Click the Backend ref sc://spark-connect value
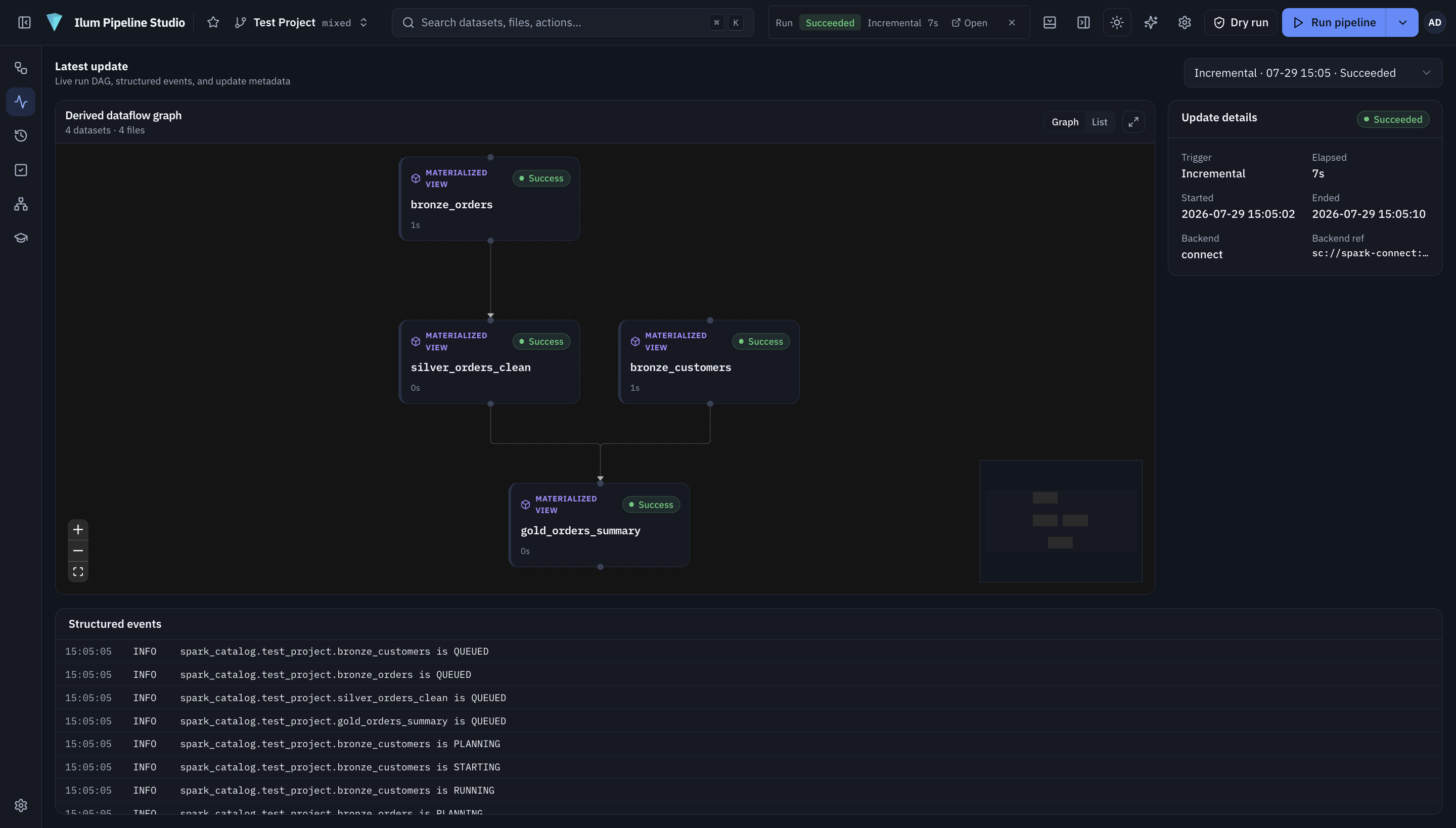 (1370, 253)
